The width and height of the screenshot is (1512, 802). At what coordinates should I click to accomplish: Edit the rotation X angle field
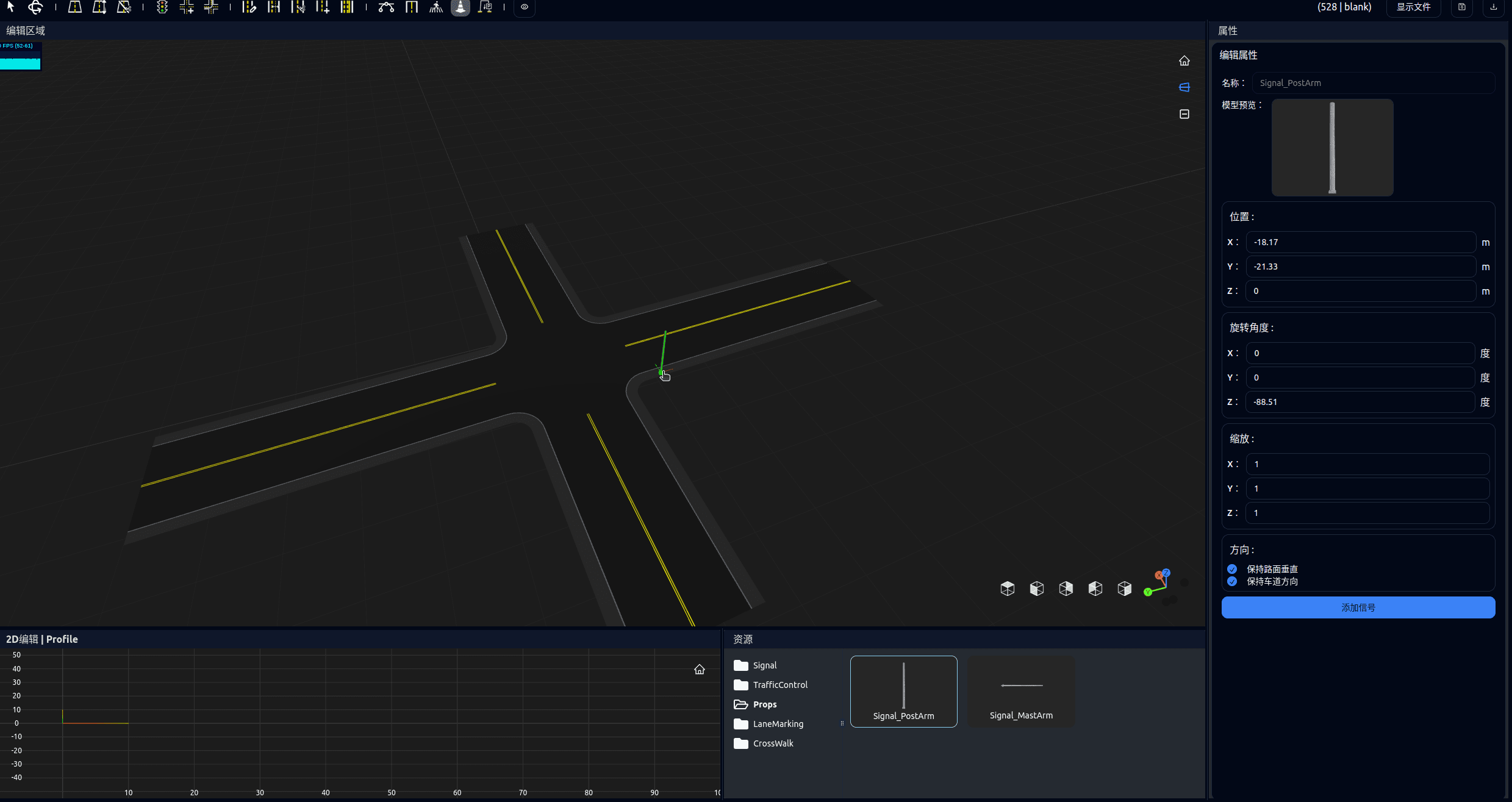point(1361,353)
